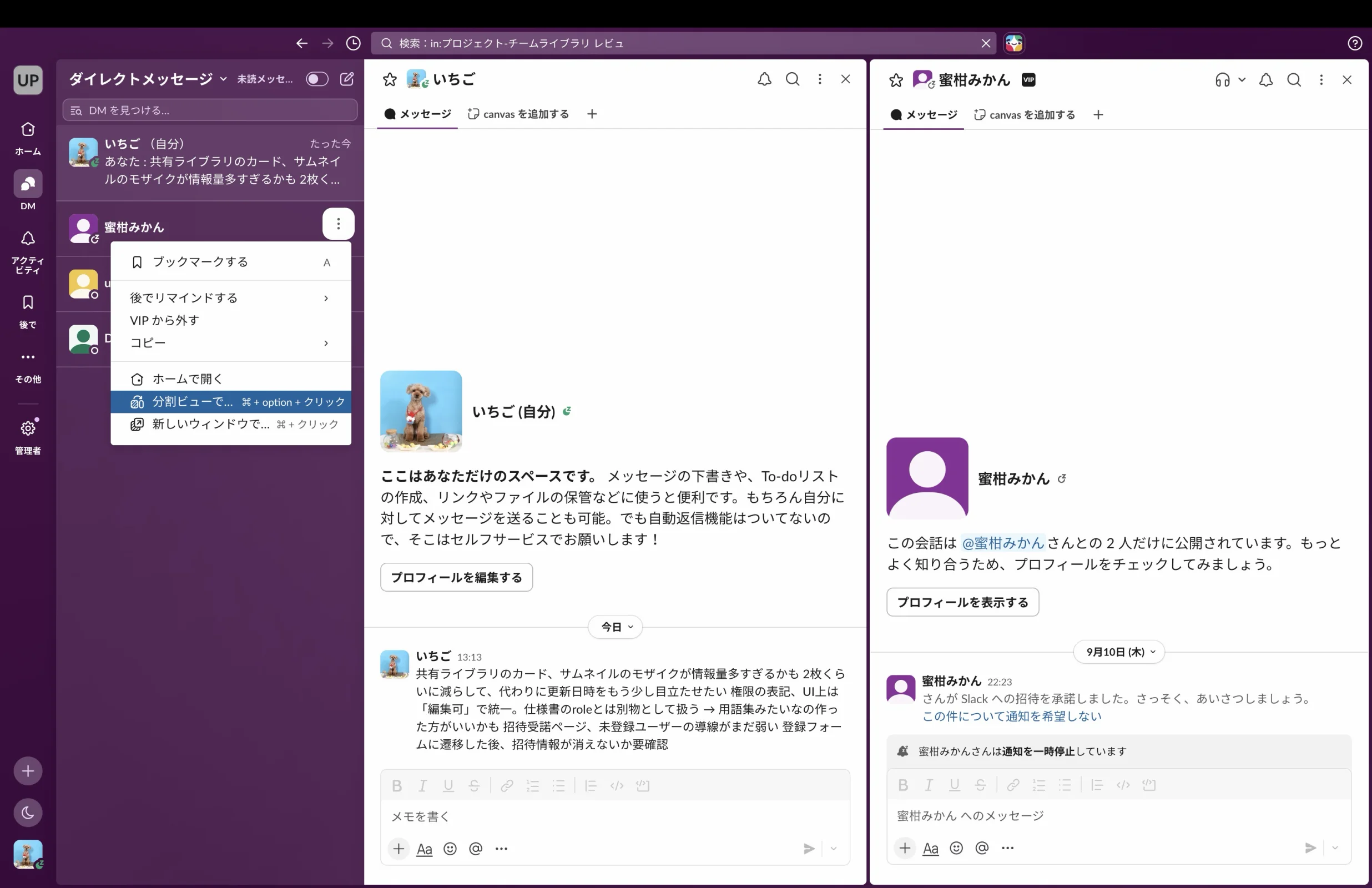Viewport: 1372px width, 888px height.
Task: Start a huddle with 蜜柑みかん headphones icon
Action: 1222,80
